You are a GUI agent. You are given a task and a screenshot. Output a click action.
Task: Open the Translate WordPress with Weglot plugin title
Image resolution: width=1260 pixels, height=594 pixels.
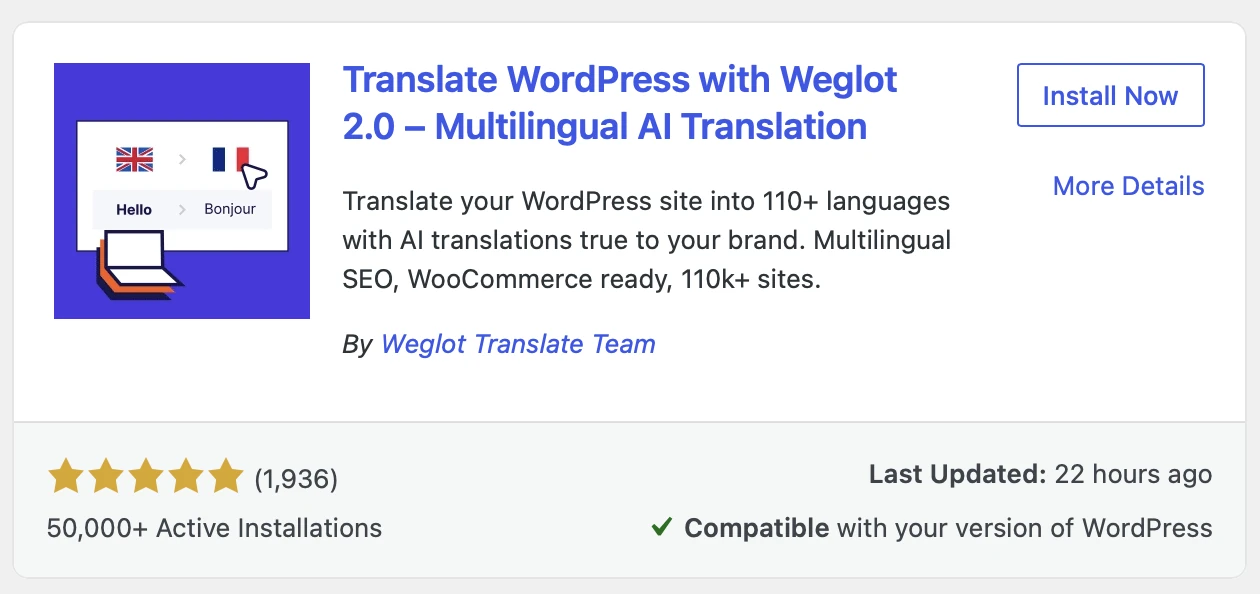tap(620, 103)
